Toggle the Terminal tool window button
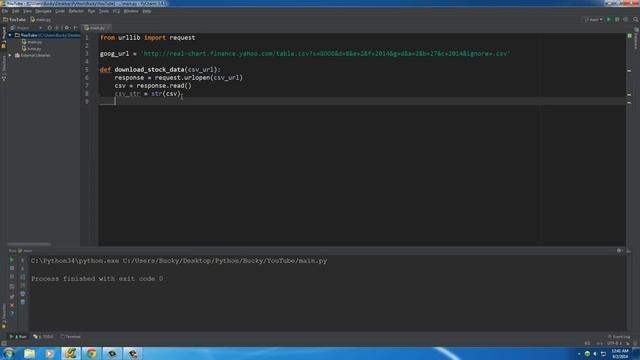Screen dimensions: 640x360 70,336
